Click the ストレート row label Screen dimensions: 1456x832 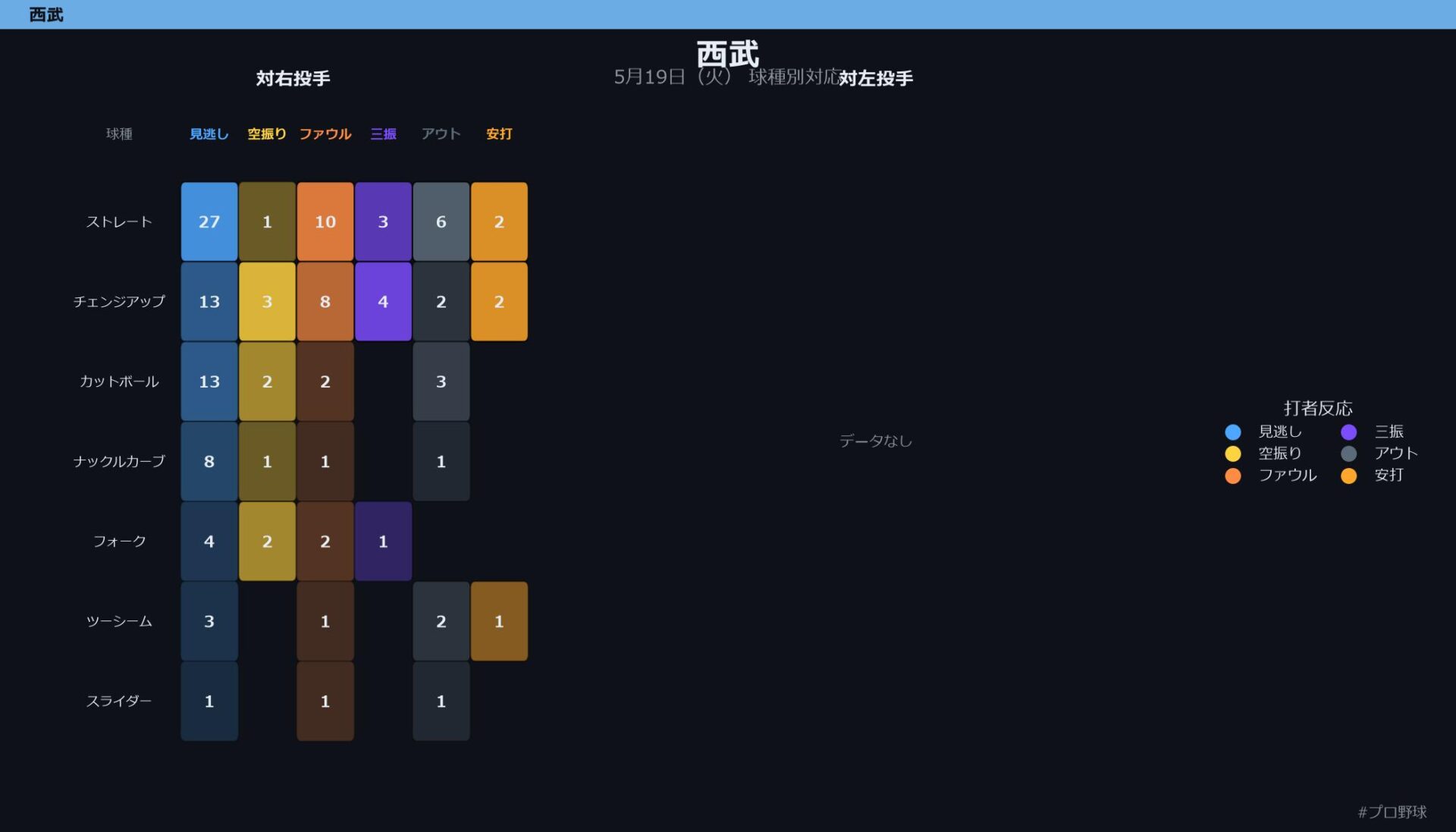[119, 221]
